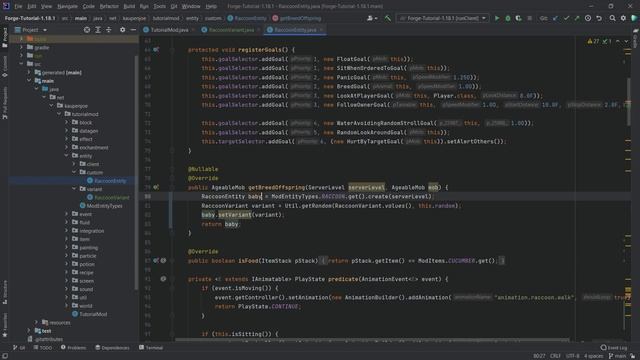Expand the block package
The width and height of the screenshot is (640, 360).
click(67, 122)
